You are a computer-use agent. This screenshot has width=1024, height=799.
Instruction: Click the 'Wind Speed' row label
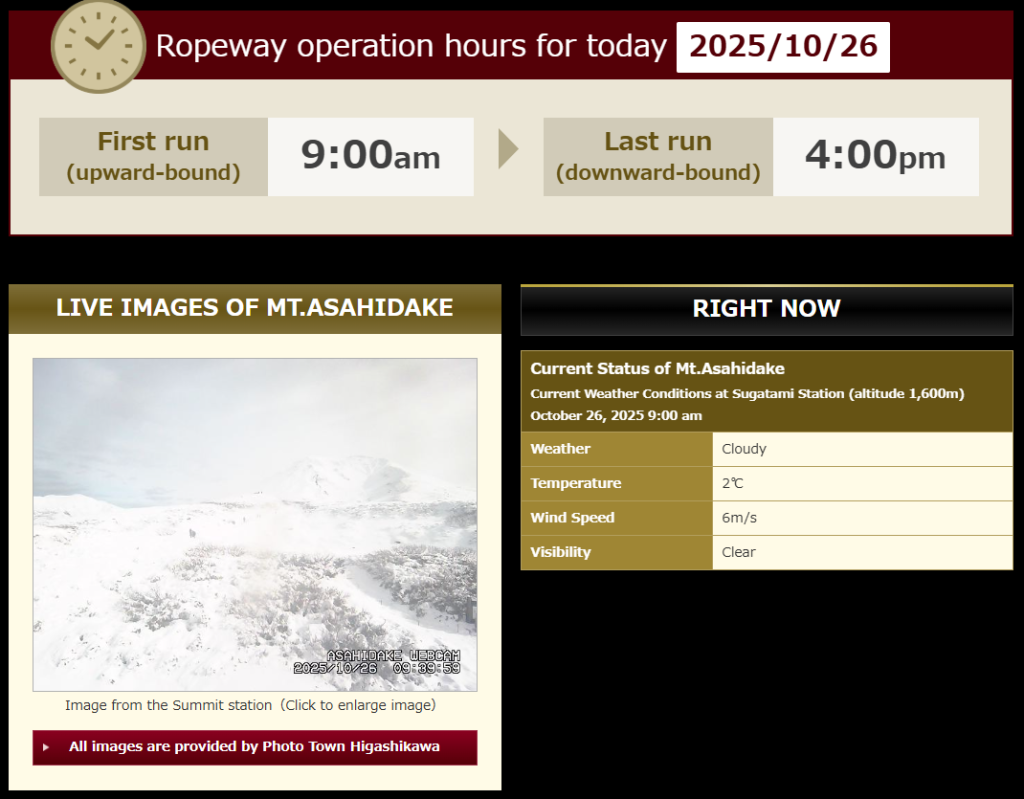(572, 518)
